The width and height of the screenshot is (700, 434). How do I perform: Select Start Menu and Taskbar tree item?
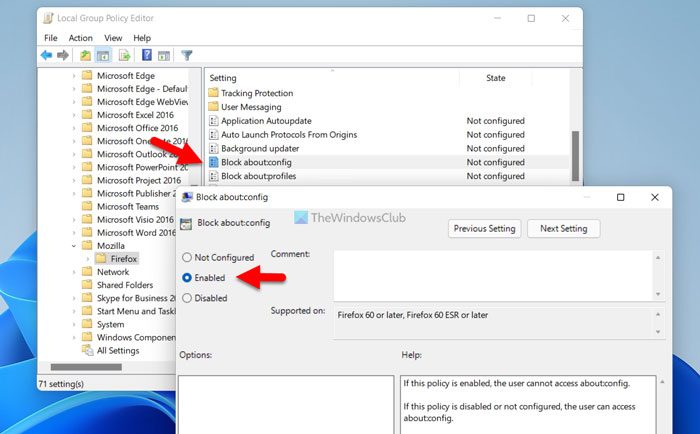(x=136, y=311)
